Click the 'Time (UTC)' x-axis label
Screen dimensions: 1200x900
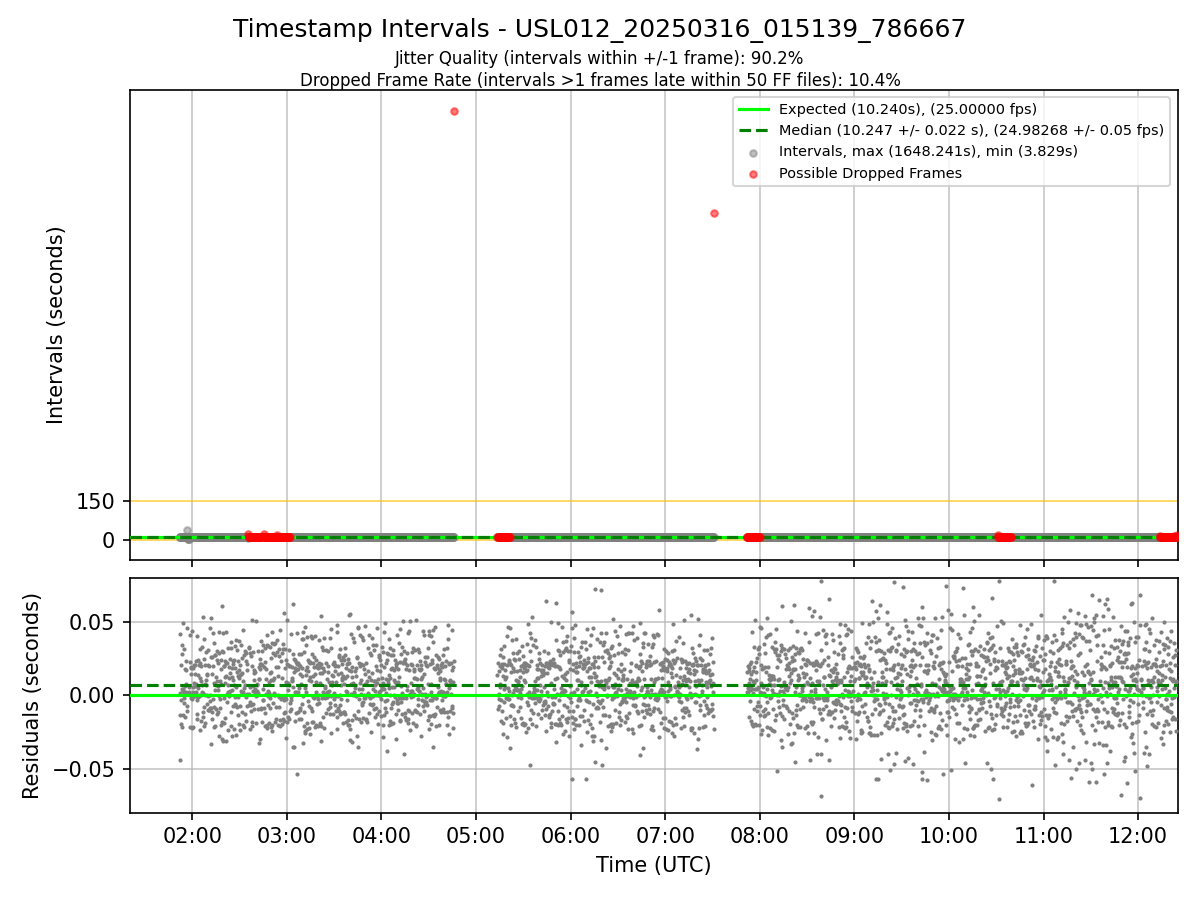[x=654, y=865]
